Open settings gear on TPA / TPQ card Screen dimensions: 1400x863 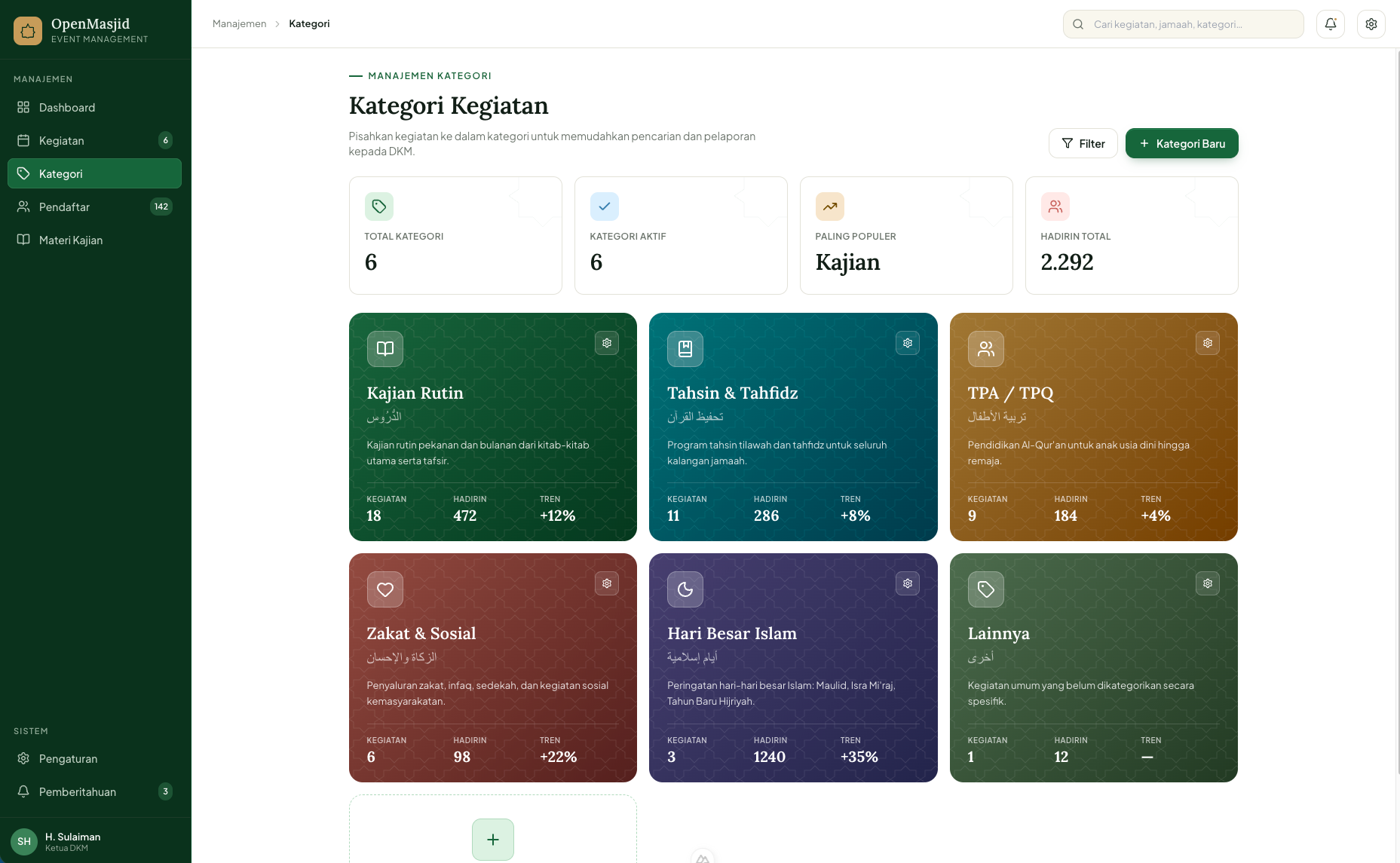click(1208, 343)
